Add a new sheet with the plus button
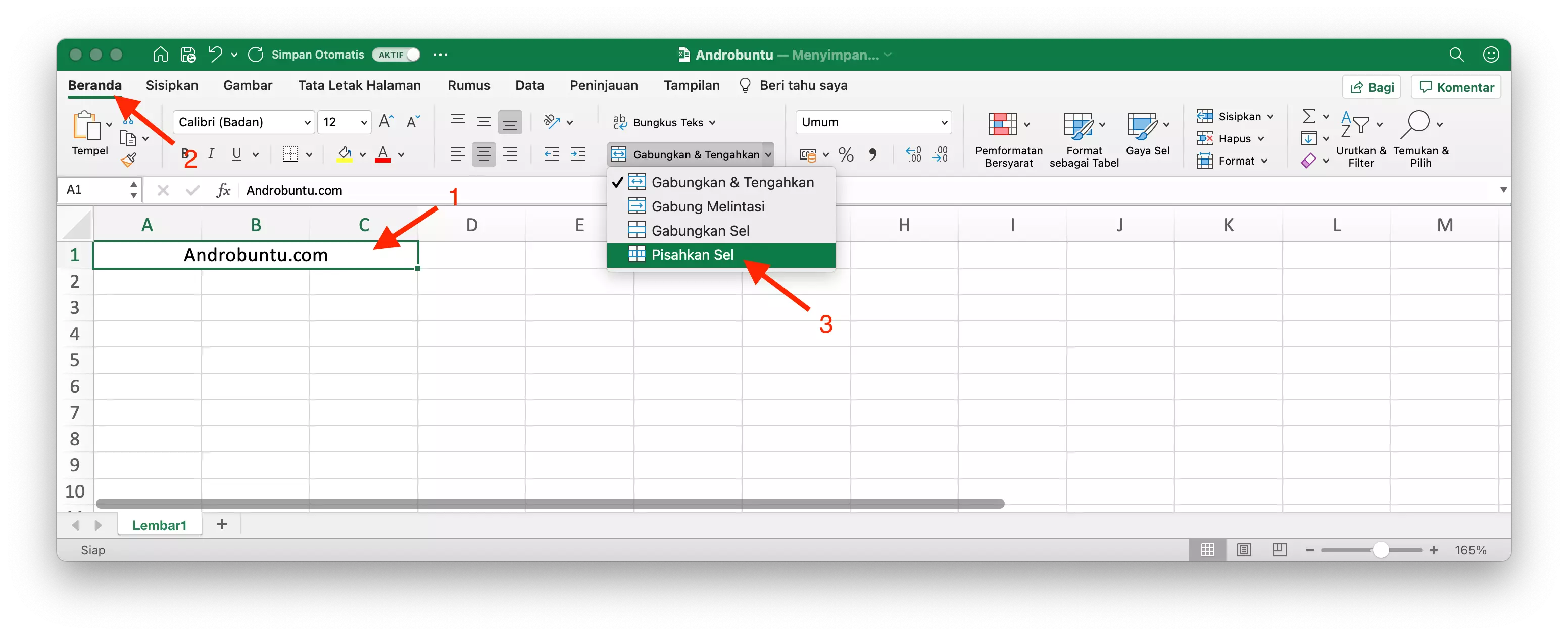 222,524
